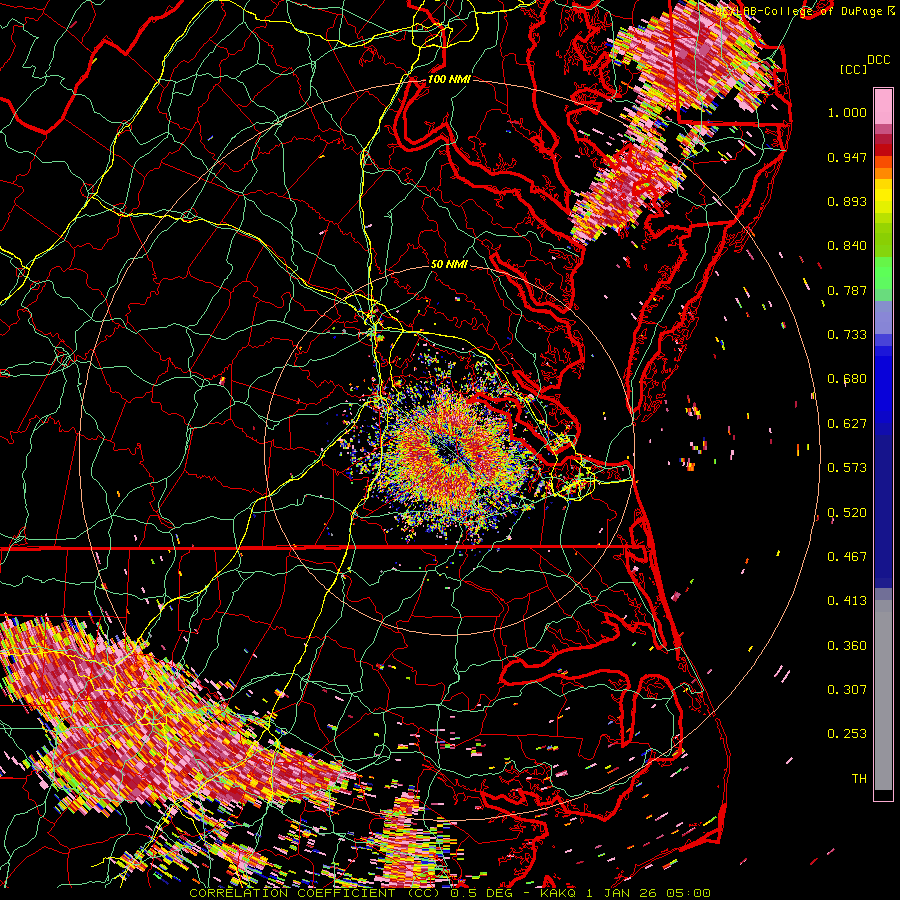The image size is (900, 900).
Task: Select the 0.520 legend value
Action: pyautogui.click(x=847, y=513)
